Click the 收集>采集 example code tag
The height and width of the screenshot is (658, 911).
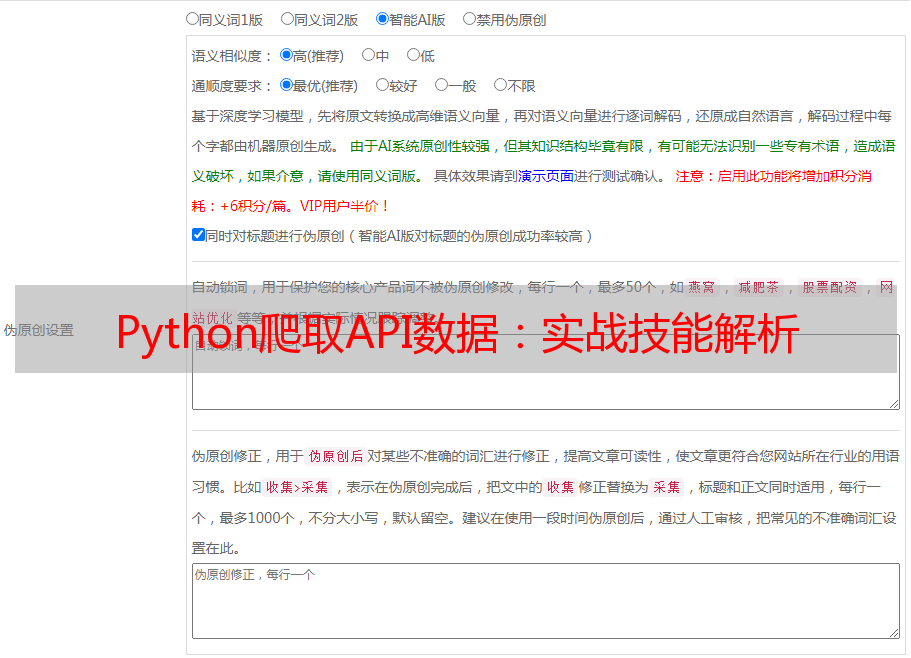(x=297, y=488)
